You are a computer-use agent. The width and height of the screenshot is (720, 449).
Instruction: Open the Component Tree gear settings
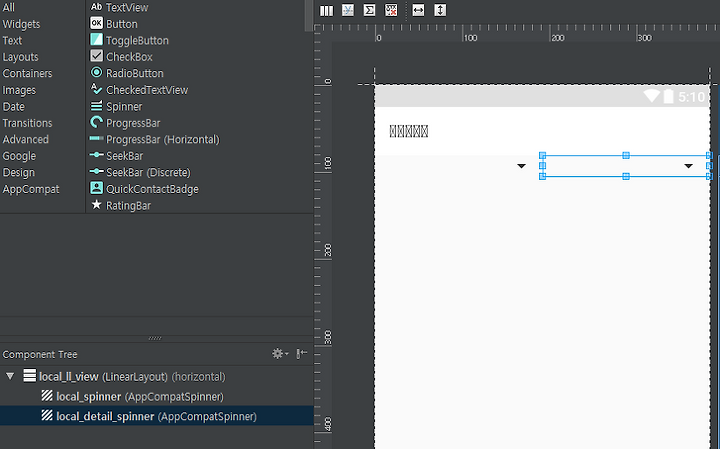click(280, 354)
